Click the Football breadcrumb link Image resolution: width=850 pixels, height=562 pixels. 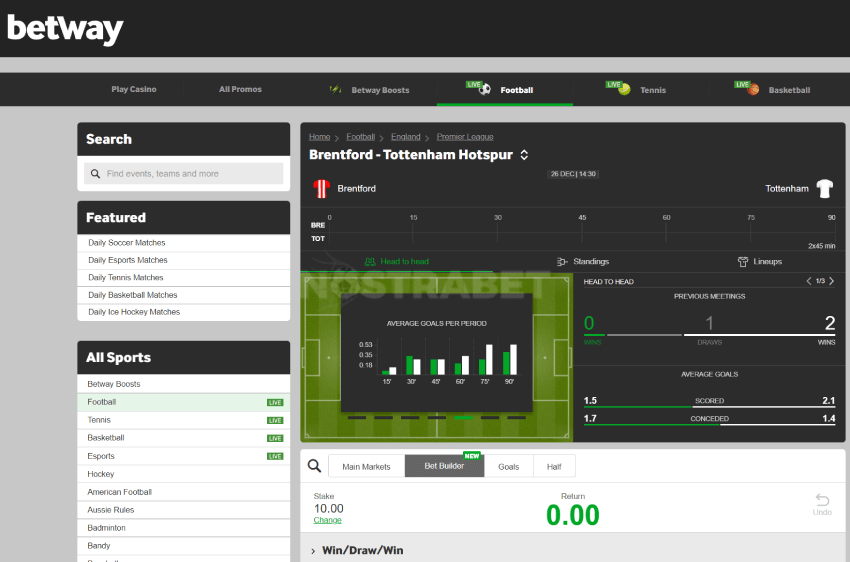tap(360, 137)
